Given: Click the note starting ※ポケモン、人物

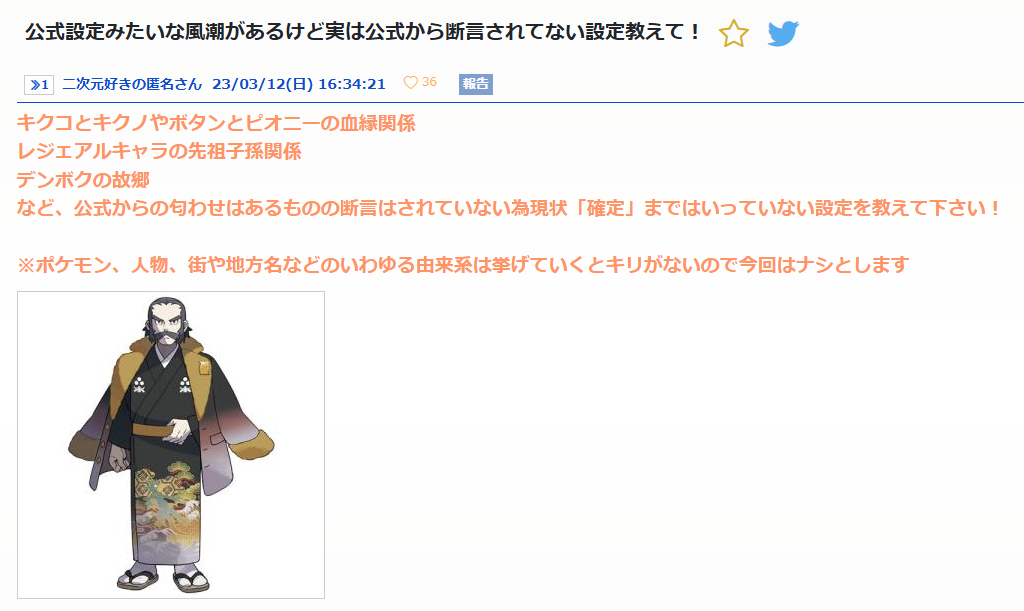Looking at the screenshot, I should (463, 265).
